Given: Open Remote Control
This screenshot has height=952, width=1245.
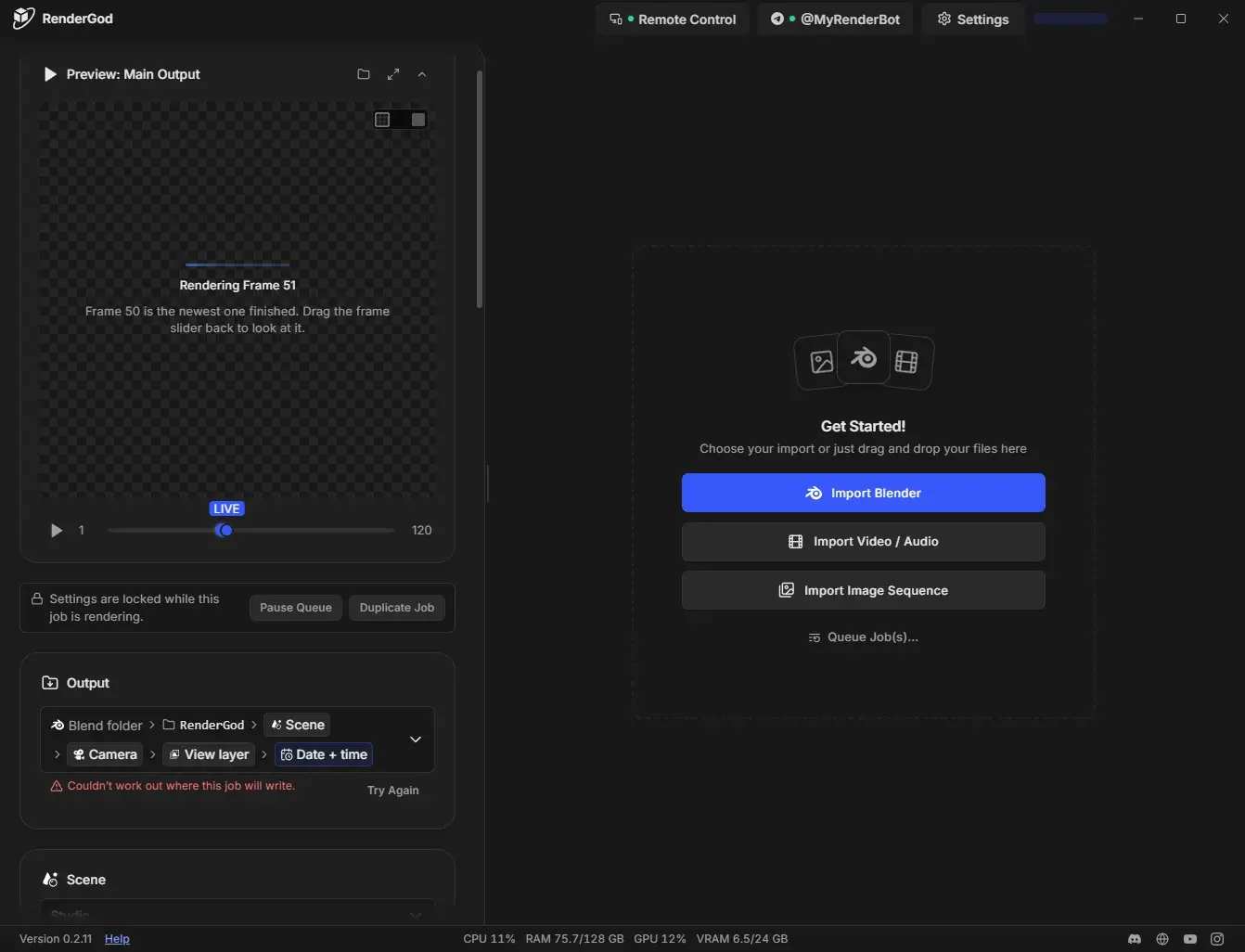Looking at the screenshot, I should click(673, 19).
